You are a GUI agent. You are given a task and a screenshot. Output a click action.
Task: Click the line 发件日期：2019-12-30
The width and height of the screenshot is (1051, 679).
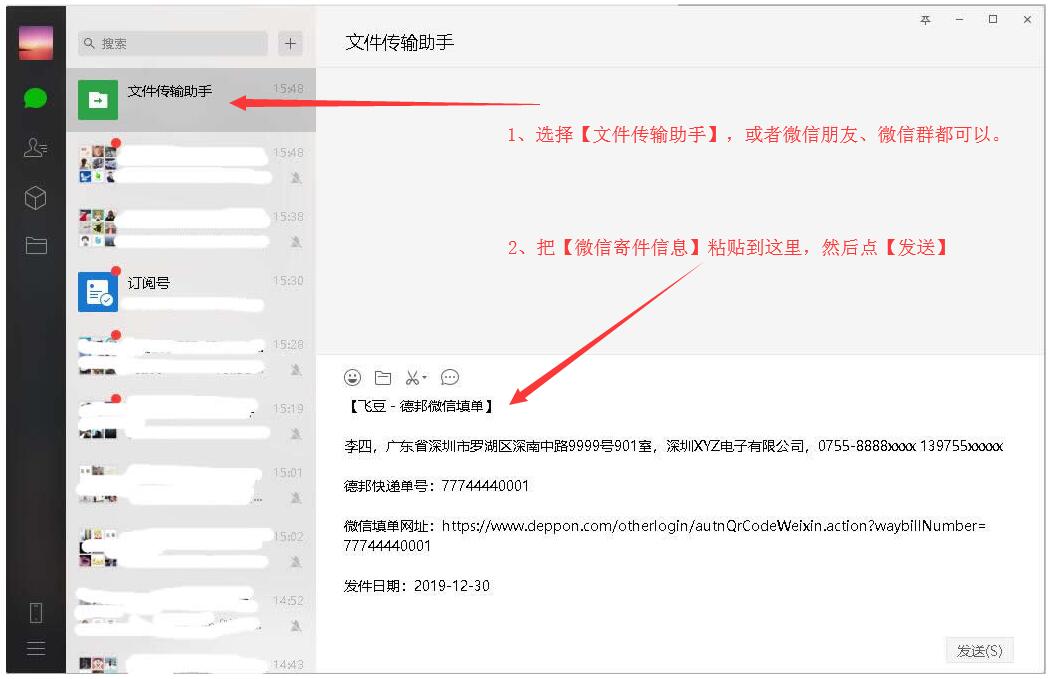point(417,586)
